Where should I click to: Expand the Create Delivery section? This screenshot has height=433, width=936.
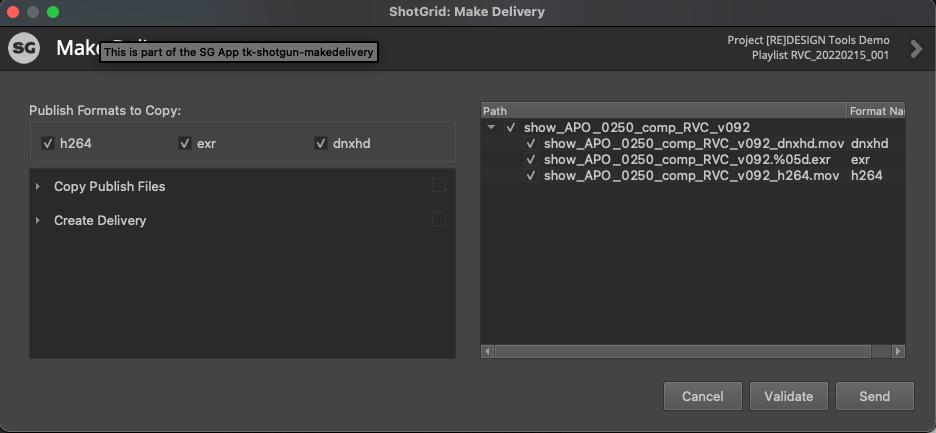pyautogui.click(x=38, y=220)
